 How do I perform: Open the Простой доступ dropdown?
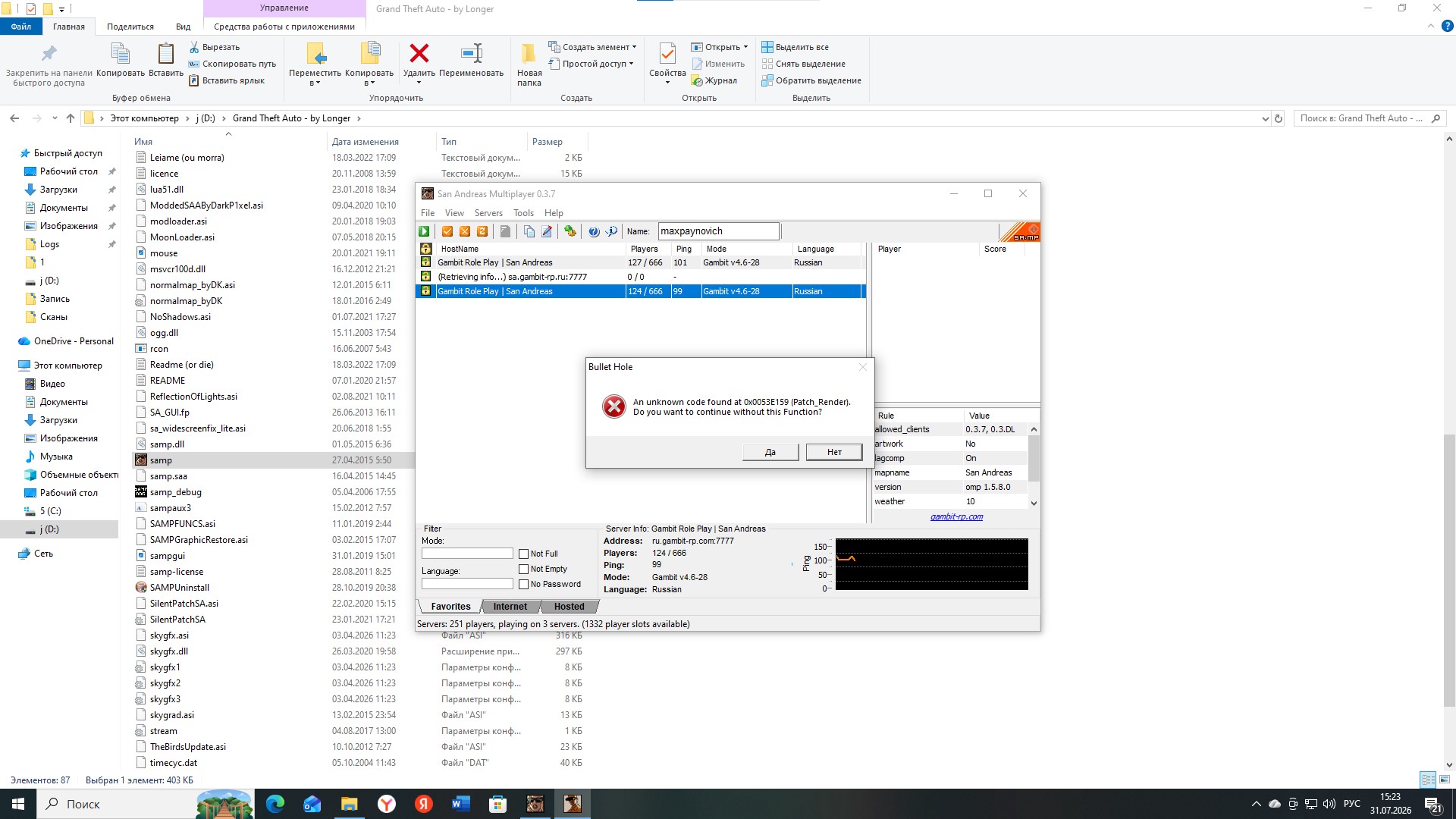[x=591, y=64]
